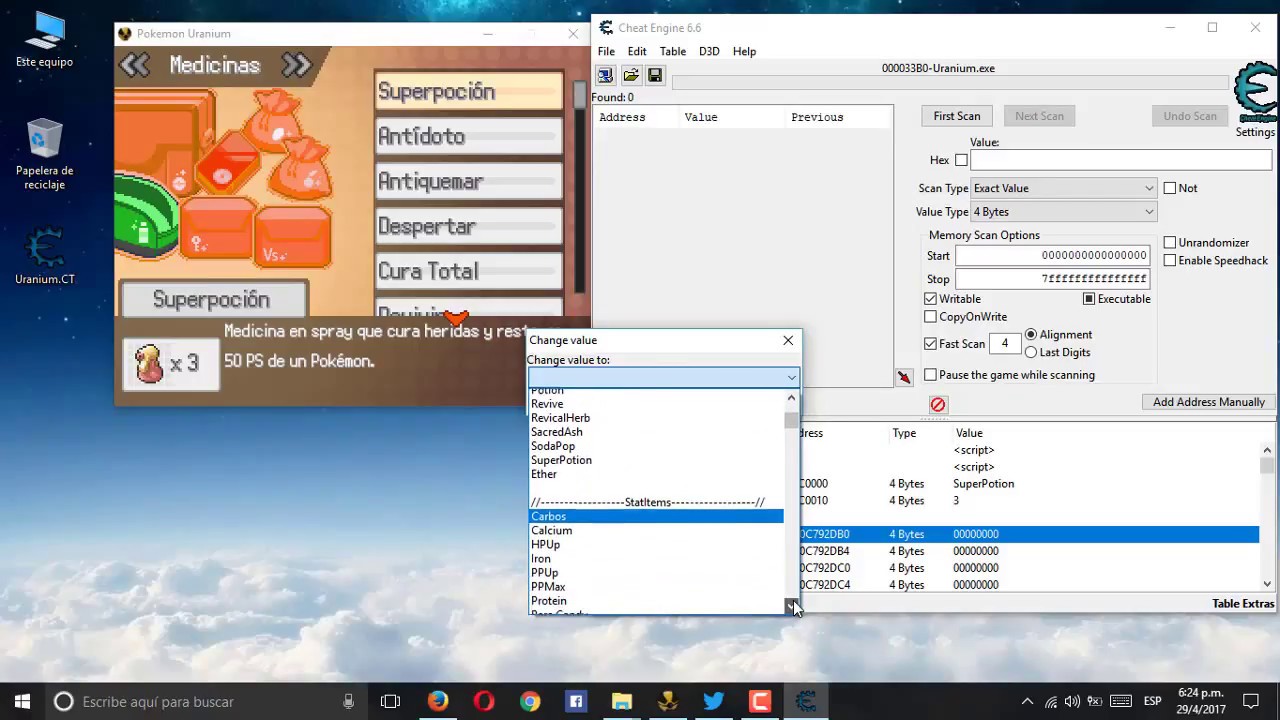Screen dimensions: 1280x720
Task: Toggle the Writable checkbox
Action: 931,299
